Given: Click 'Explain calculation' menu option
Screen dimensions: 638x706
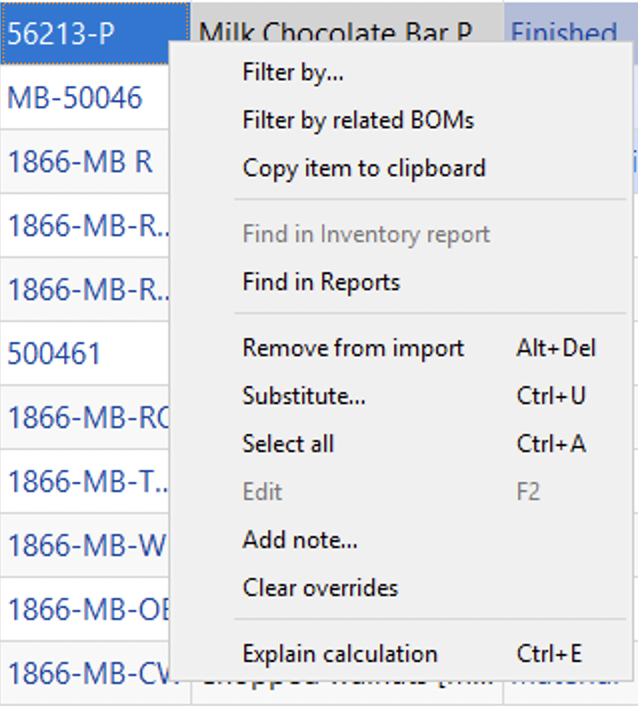Looking at the screenshot, I should tap(340, 654).
